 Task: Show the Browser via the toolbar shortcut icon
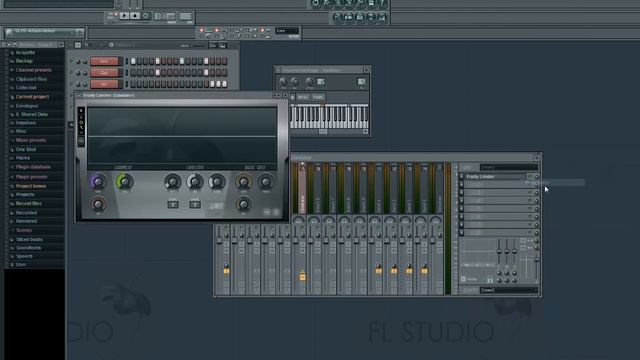click(x=370, y=17)
